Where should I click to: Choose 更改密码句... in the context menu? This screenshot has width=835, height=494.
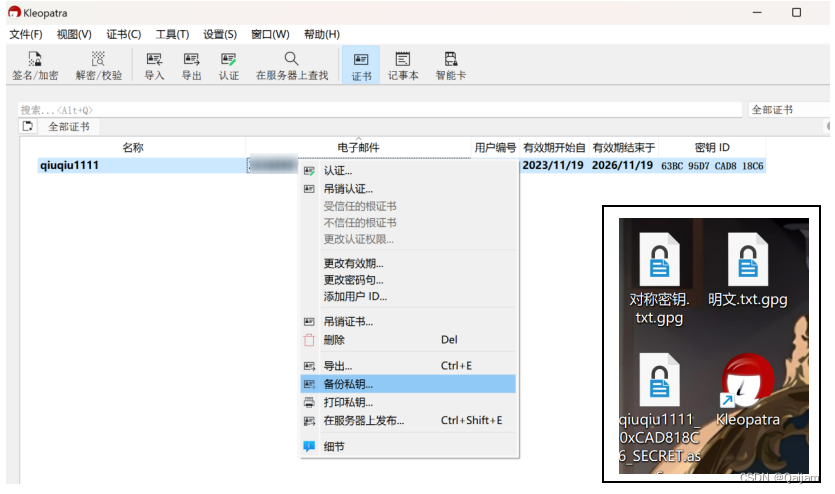pyautogui.click(x=408, y=280)
